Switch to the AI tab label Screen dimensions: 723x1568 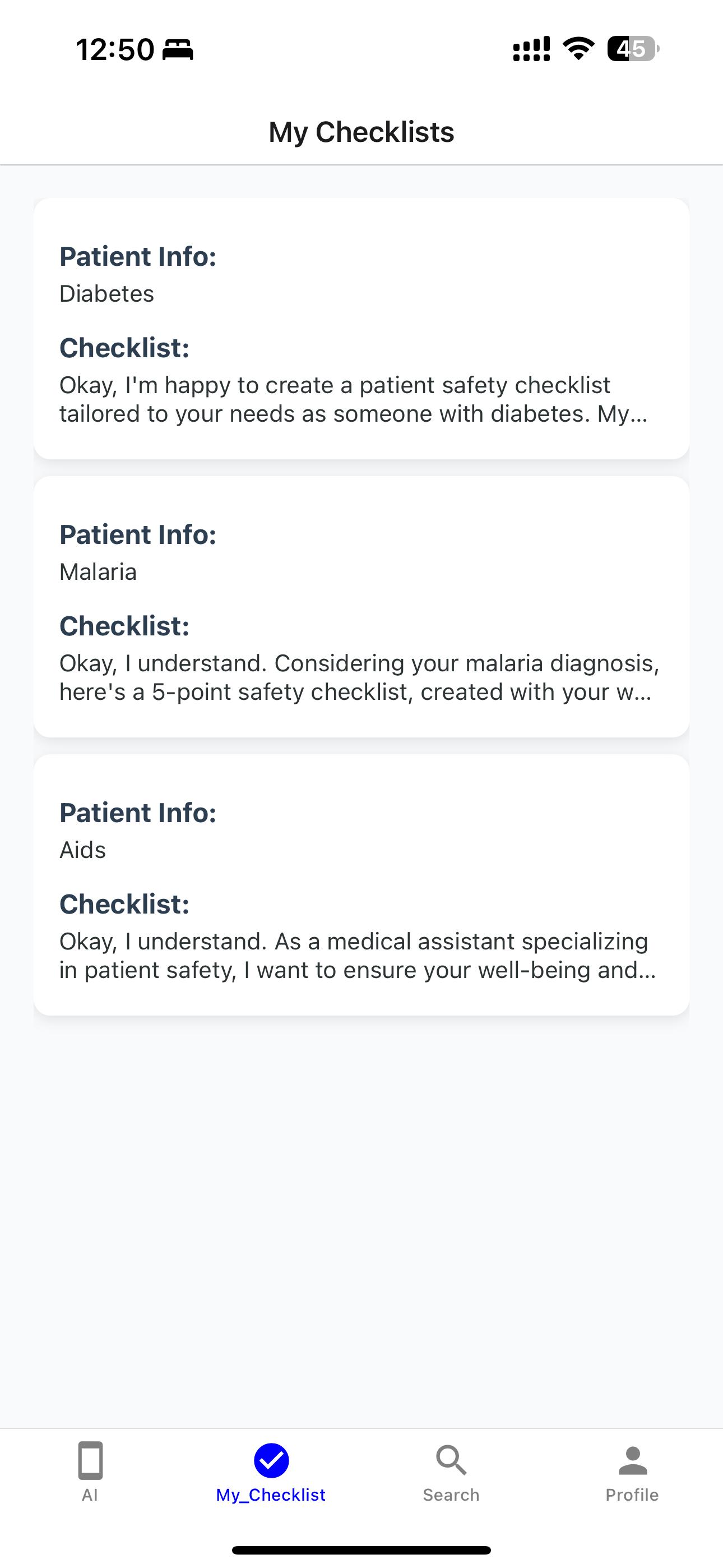pos(90,1495)
